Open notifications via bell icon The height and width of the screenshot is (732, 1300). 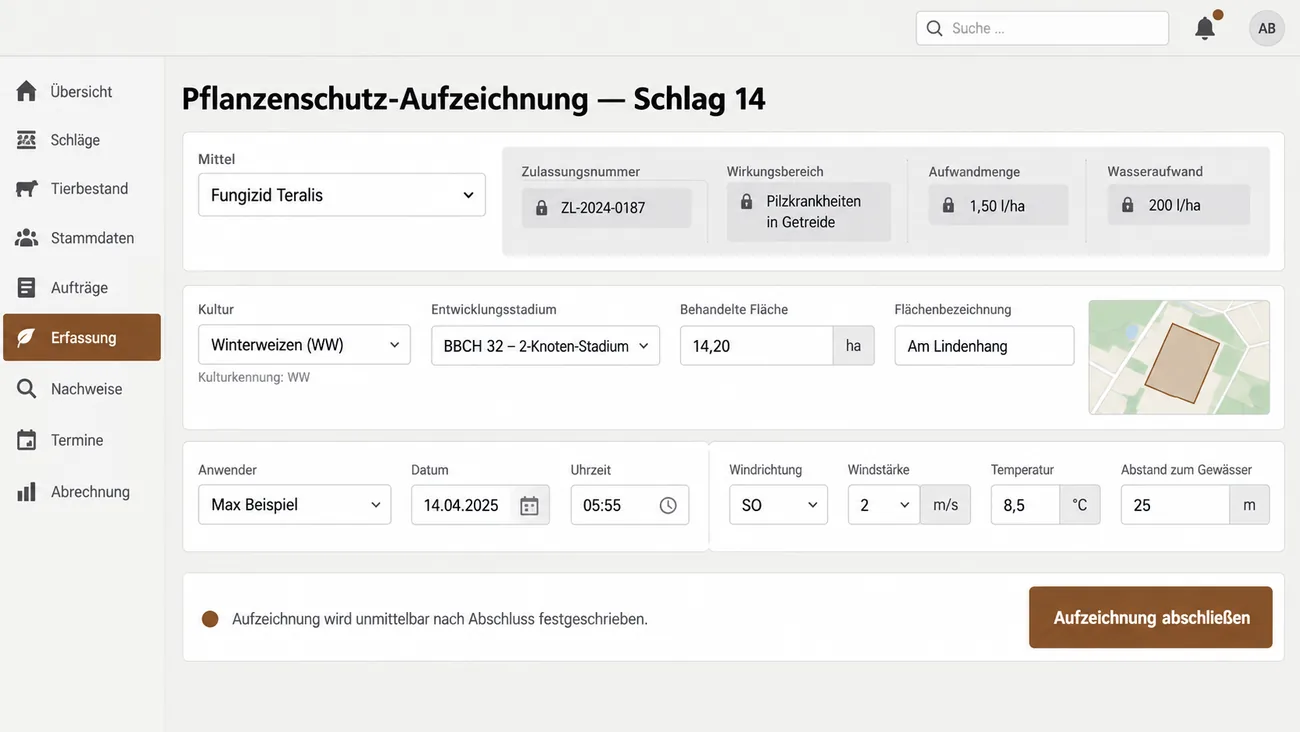pos(1206,28)
